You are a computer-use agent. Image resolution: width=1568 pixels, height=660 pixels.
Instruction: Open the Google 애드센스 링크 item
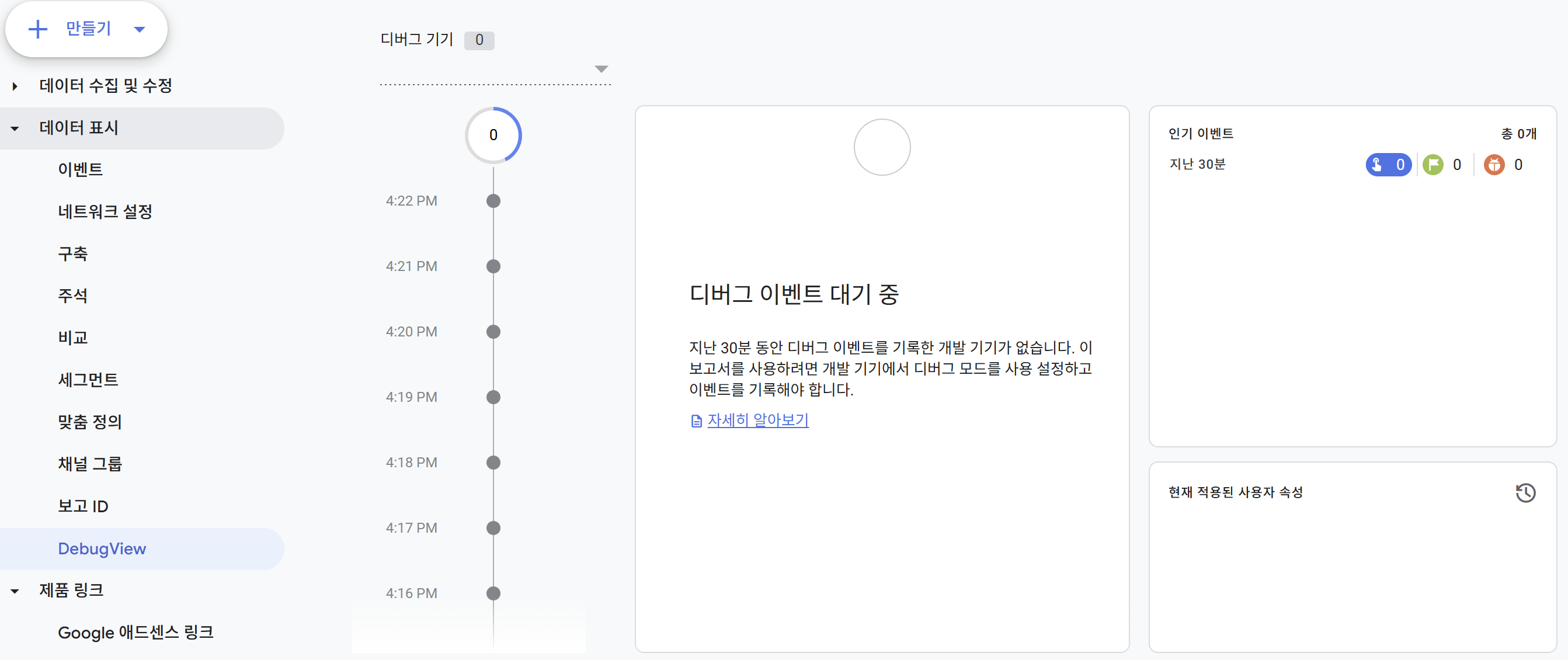[x=135, y=633]
